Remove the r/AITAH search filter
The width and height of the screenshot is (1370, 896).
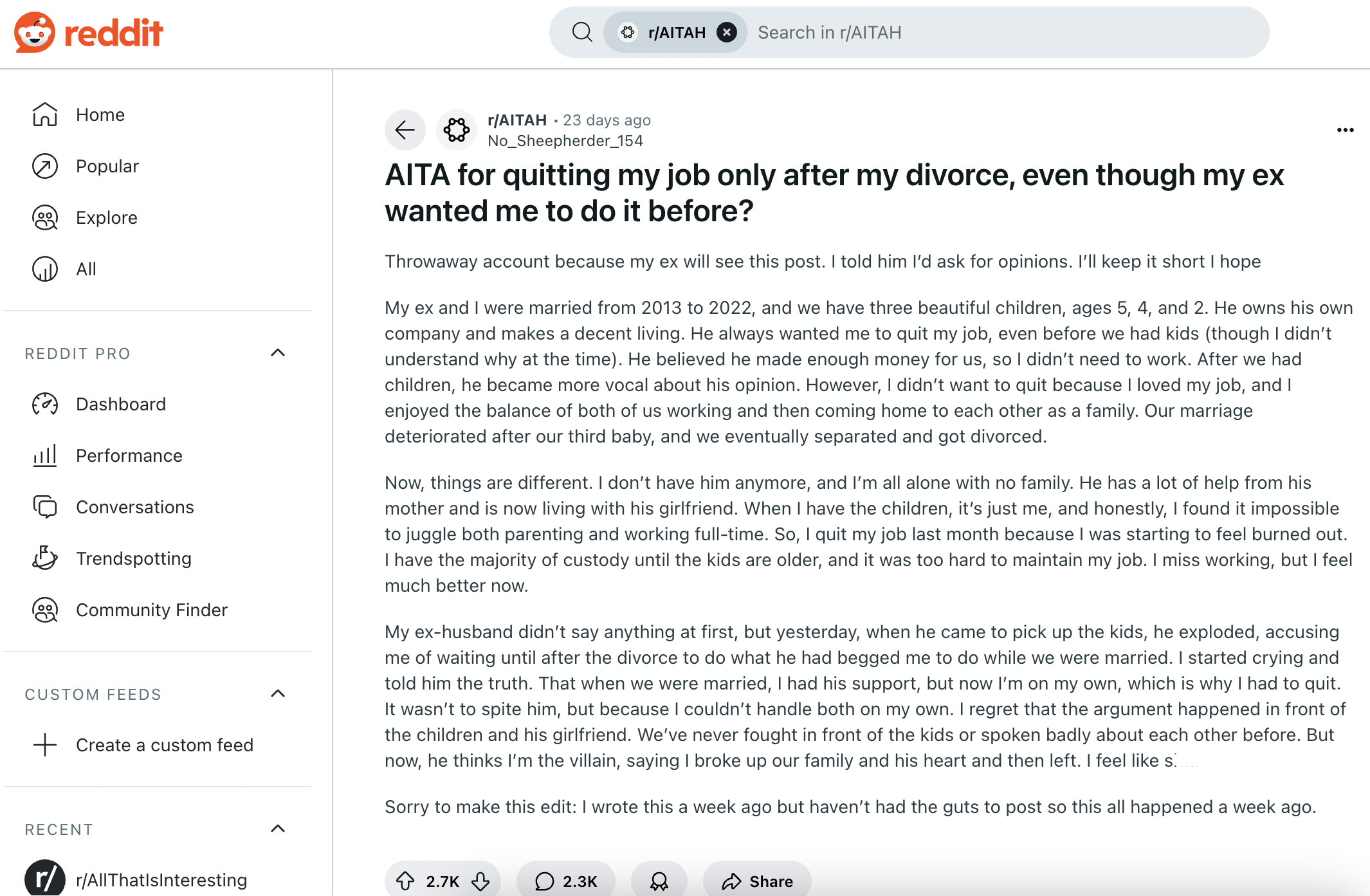coord(727,32)
